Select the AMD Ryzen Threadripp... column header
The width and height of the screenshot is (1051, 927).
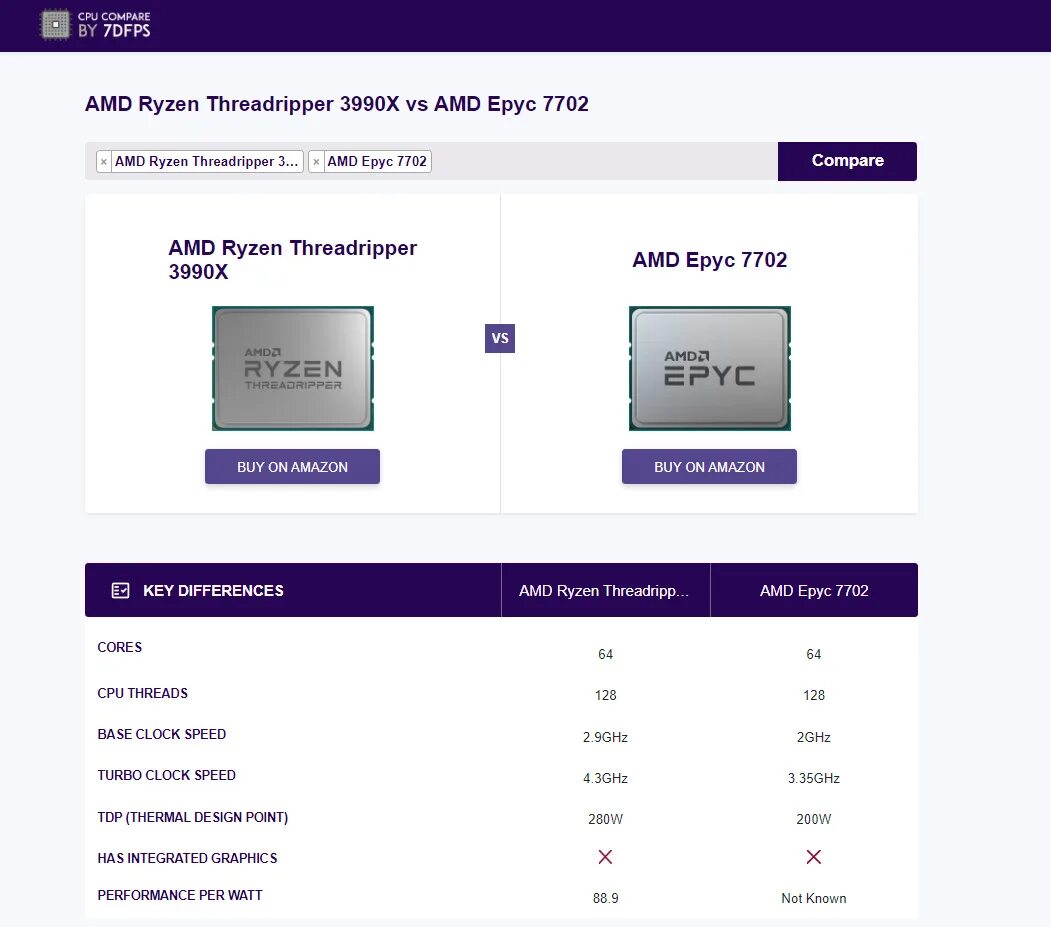click(x=605, y=591)
